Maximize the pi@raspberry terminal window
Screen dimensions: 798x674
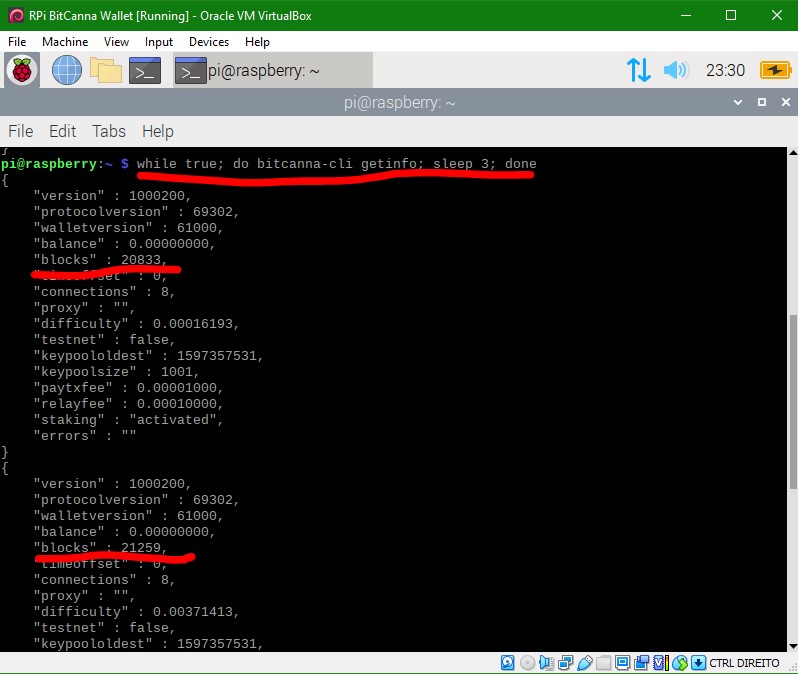tap(762, 102)
